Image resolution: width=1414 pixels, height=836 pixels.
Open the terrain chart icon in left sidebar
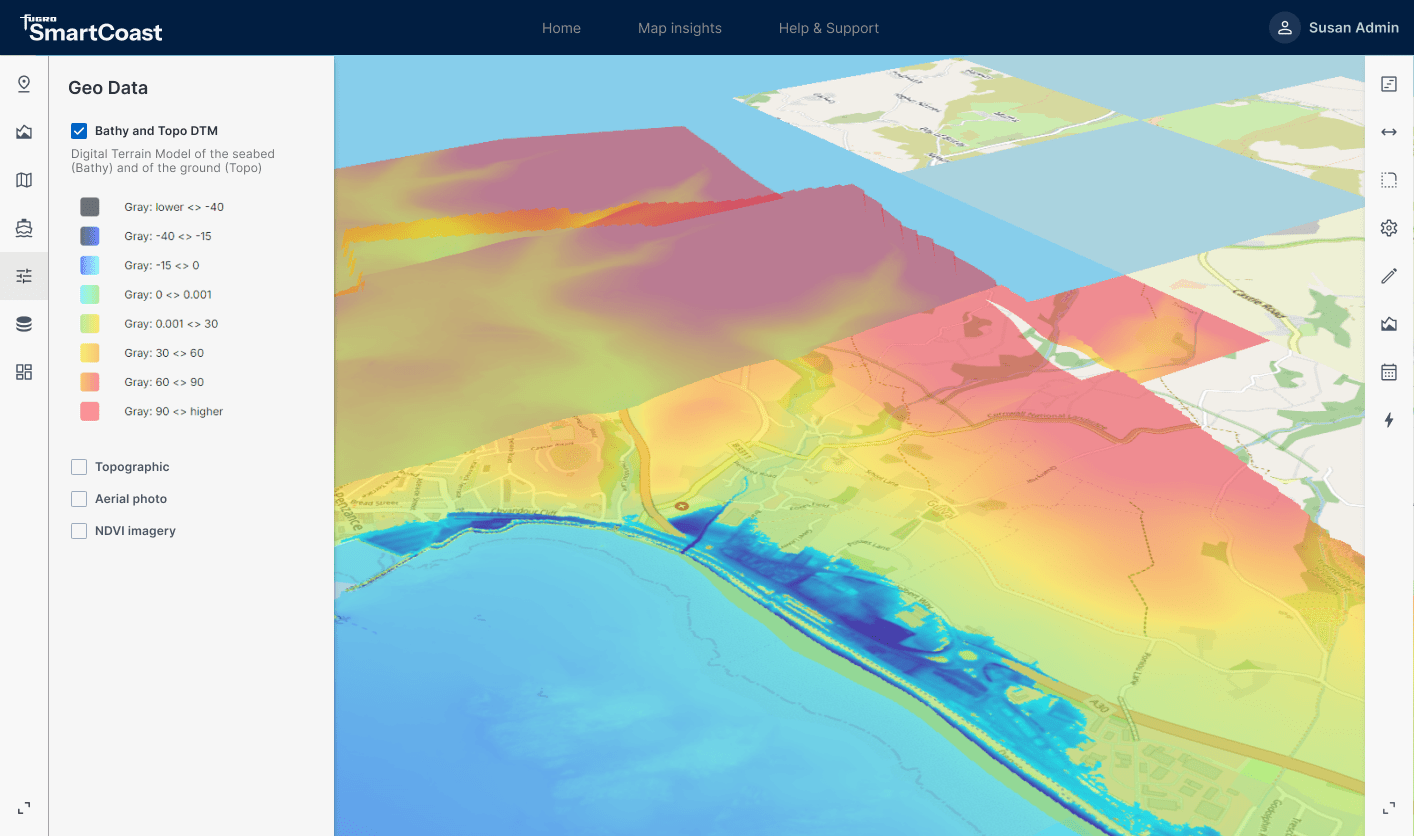tap(24, 132)
